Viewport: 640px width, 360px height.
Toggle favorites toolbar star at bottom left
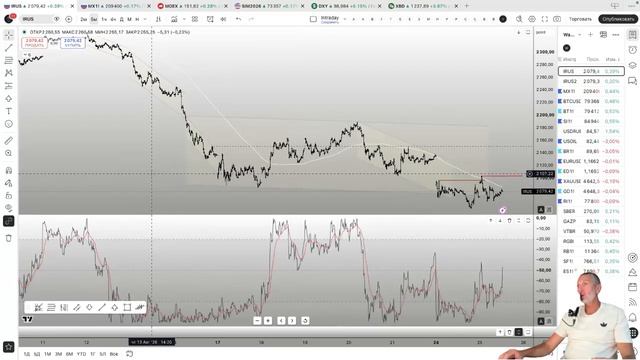point(9,347)
